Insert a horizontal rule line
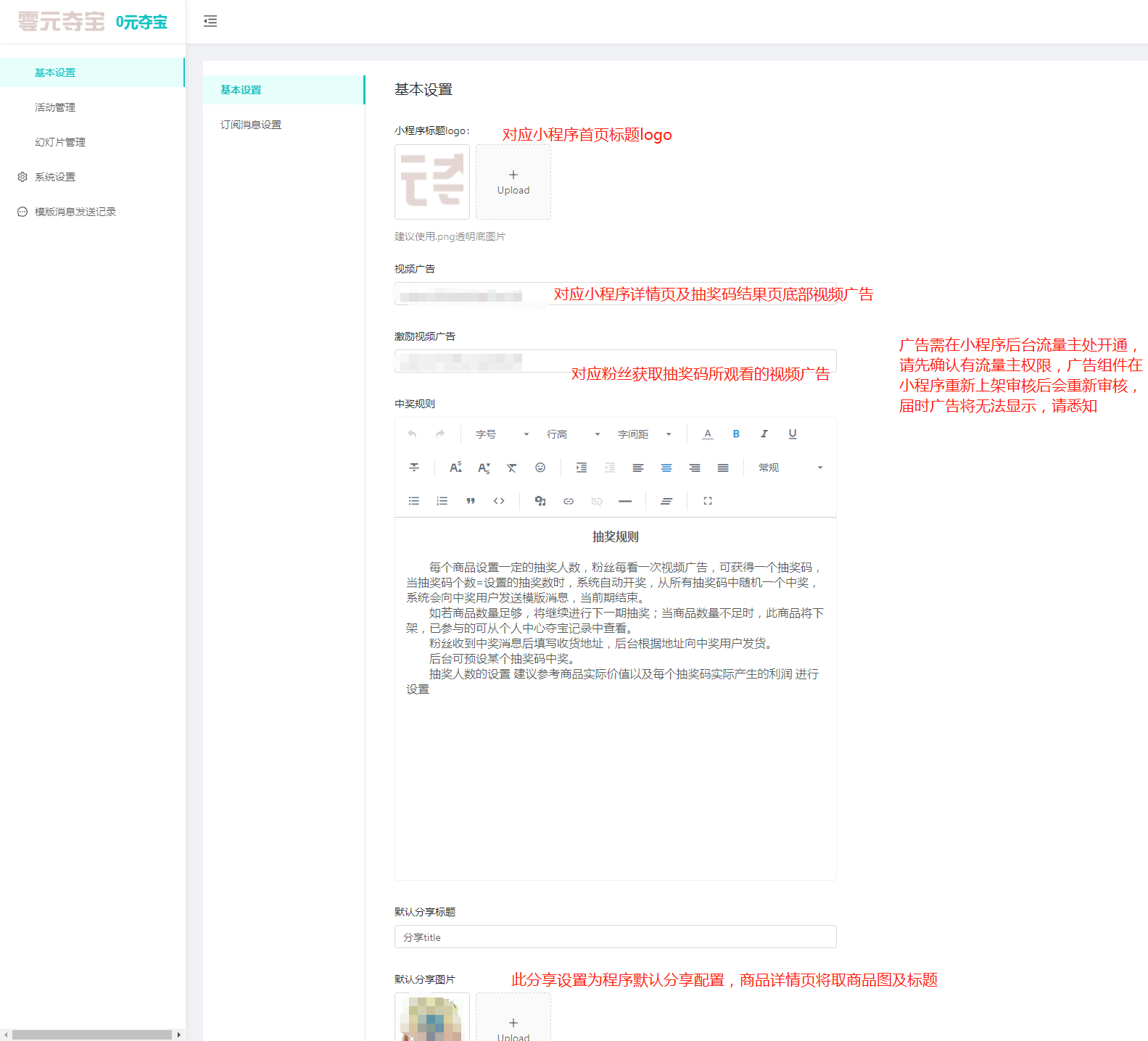This screenshot has height=1041, width=1148. (x=625, y=501)
